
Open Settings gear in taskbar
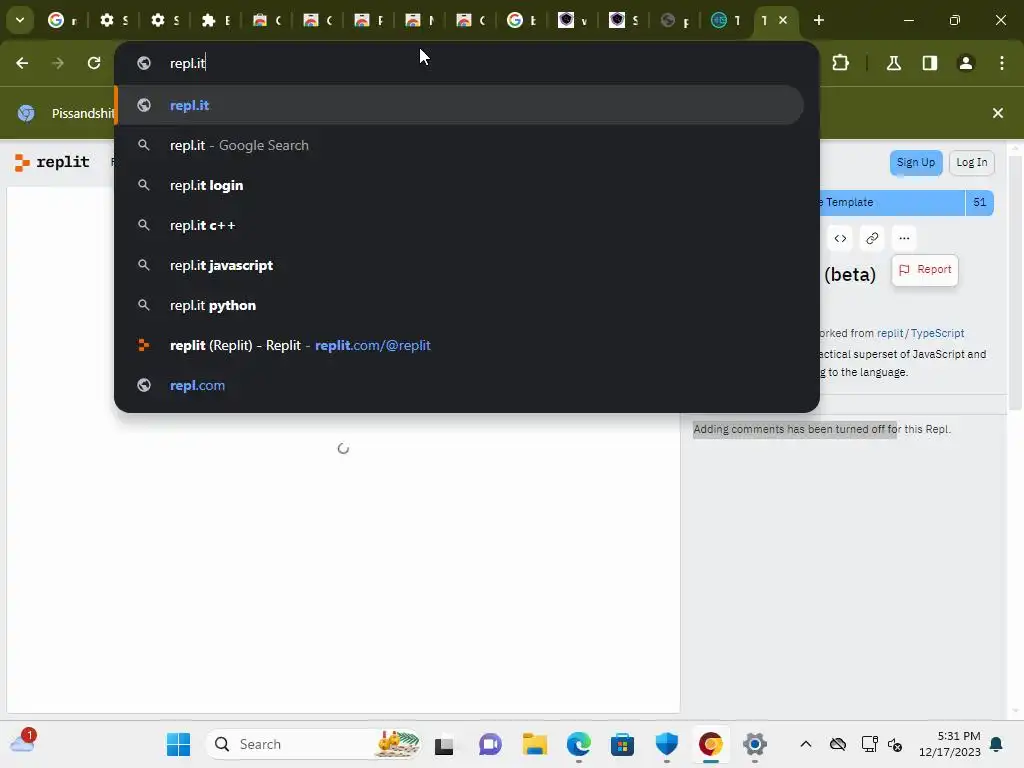point(755,744)
